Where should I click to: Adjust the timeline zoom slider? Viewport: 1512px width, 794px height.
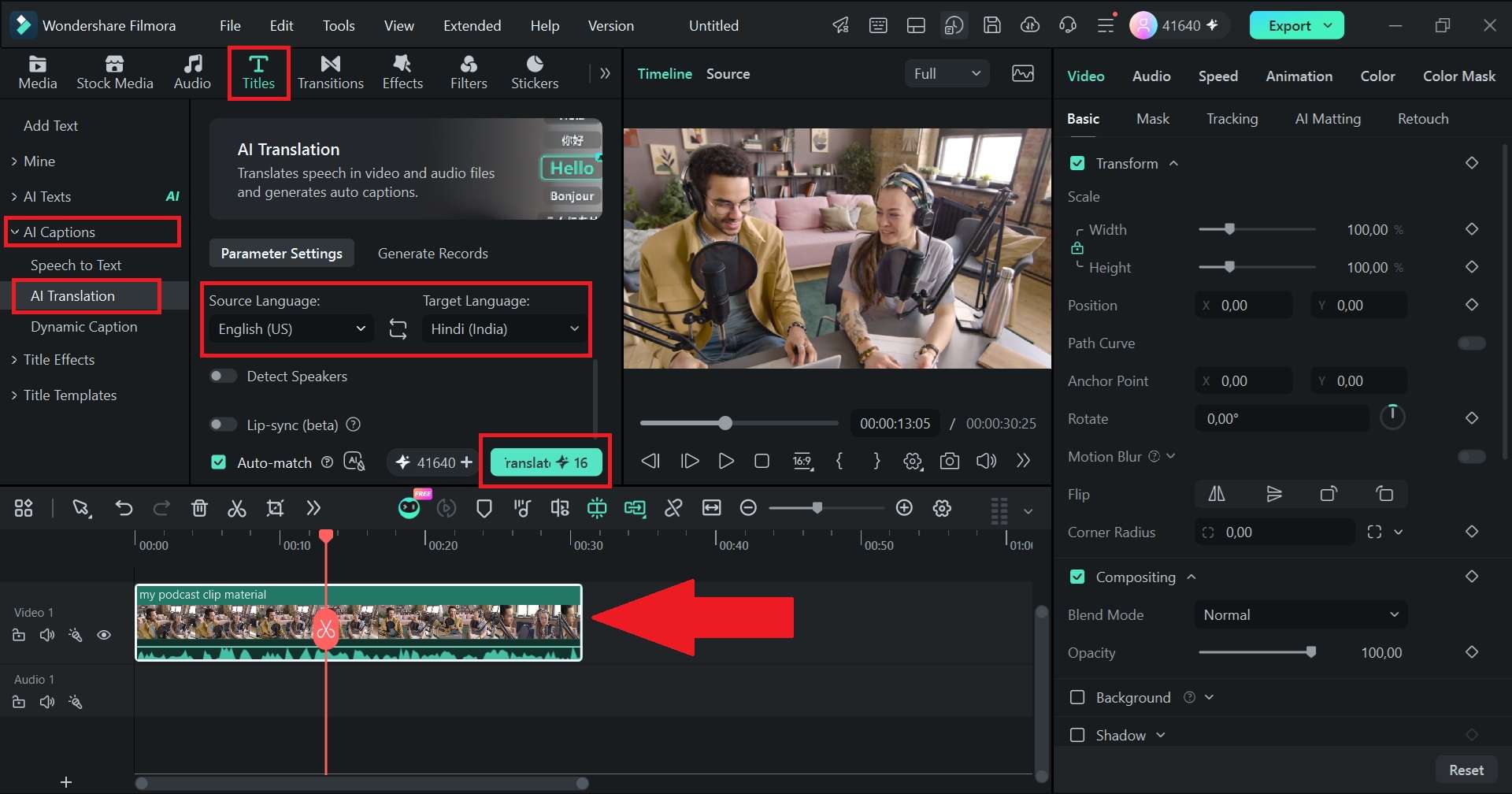[826, 508]
